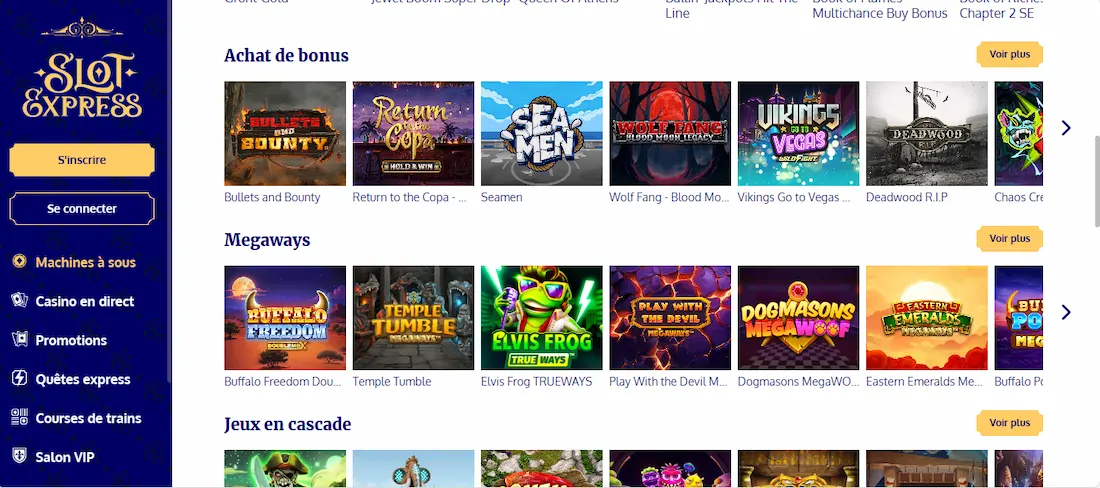Click the Se connecter button
Screen dimensions: 1100x488
(82, 209)
